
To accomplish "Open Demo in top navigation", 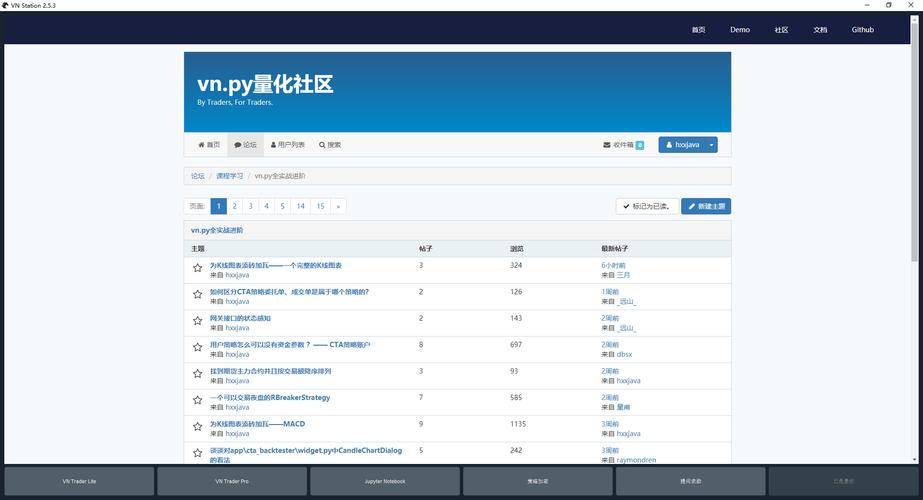I will point(740,29).
